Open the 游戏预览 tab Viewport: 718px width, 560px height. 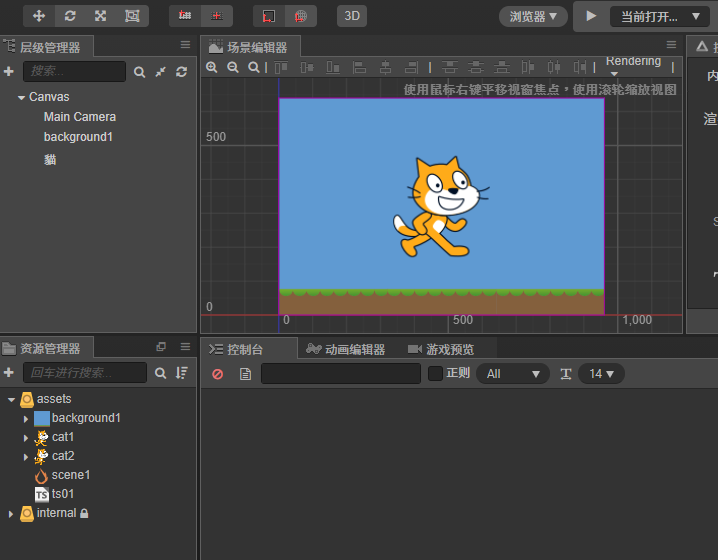click(441, 349)
